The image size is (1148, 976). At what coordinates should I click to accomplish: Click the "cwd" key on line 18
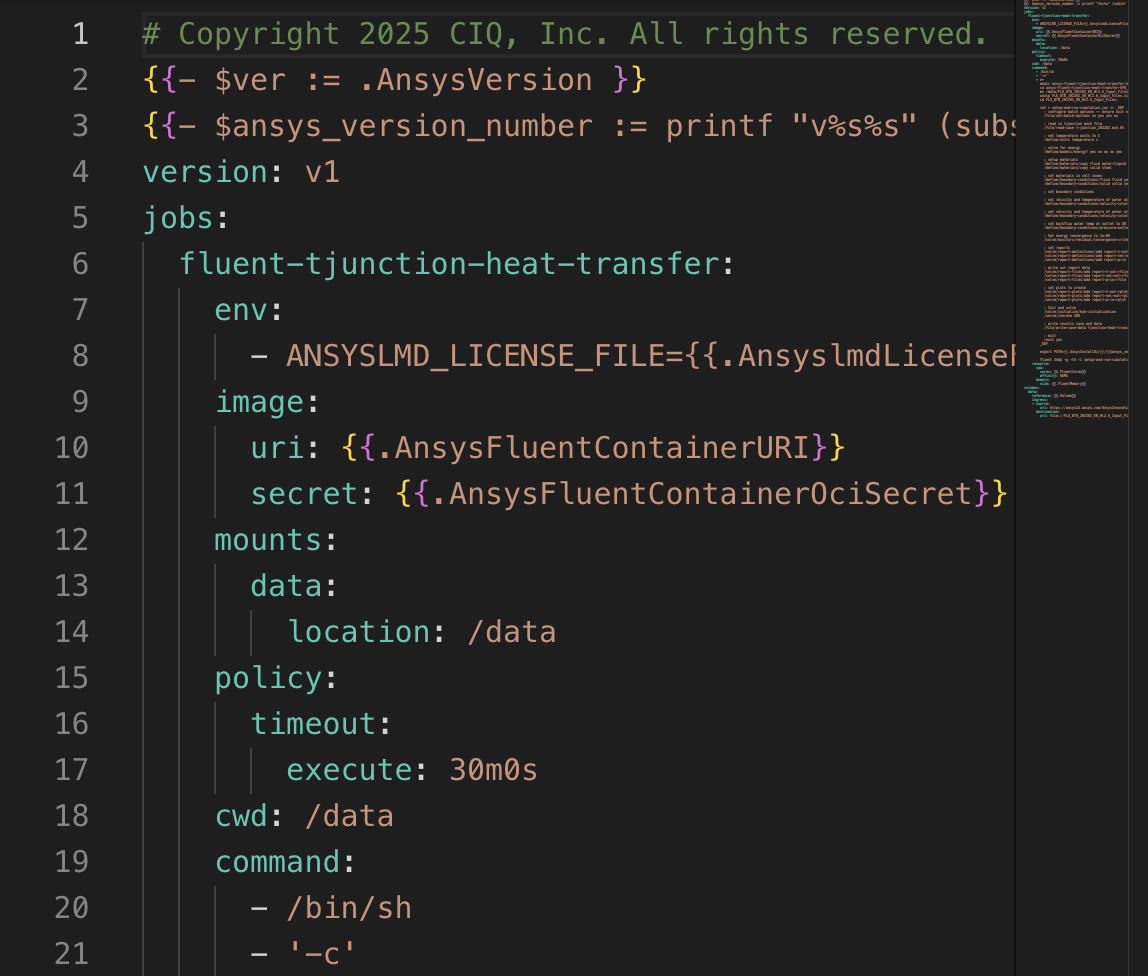click(x=241, y=816)
